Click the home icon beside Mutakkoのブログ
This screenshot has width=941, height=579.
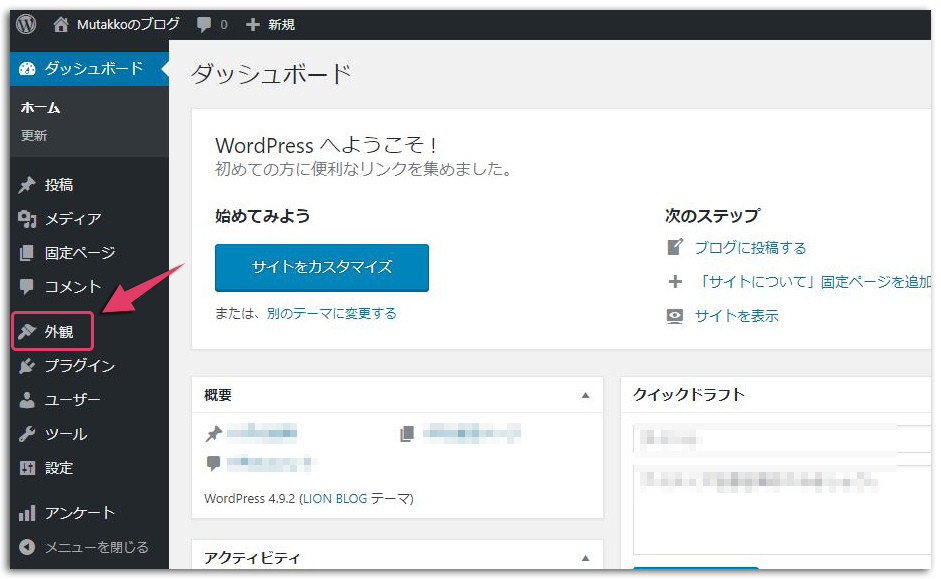pyautogui.click(x=62, y=24)
